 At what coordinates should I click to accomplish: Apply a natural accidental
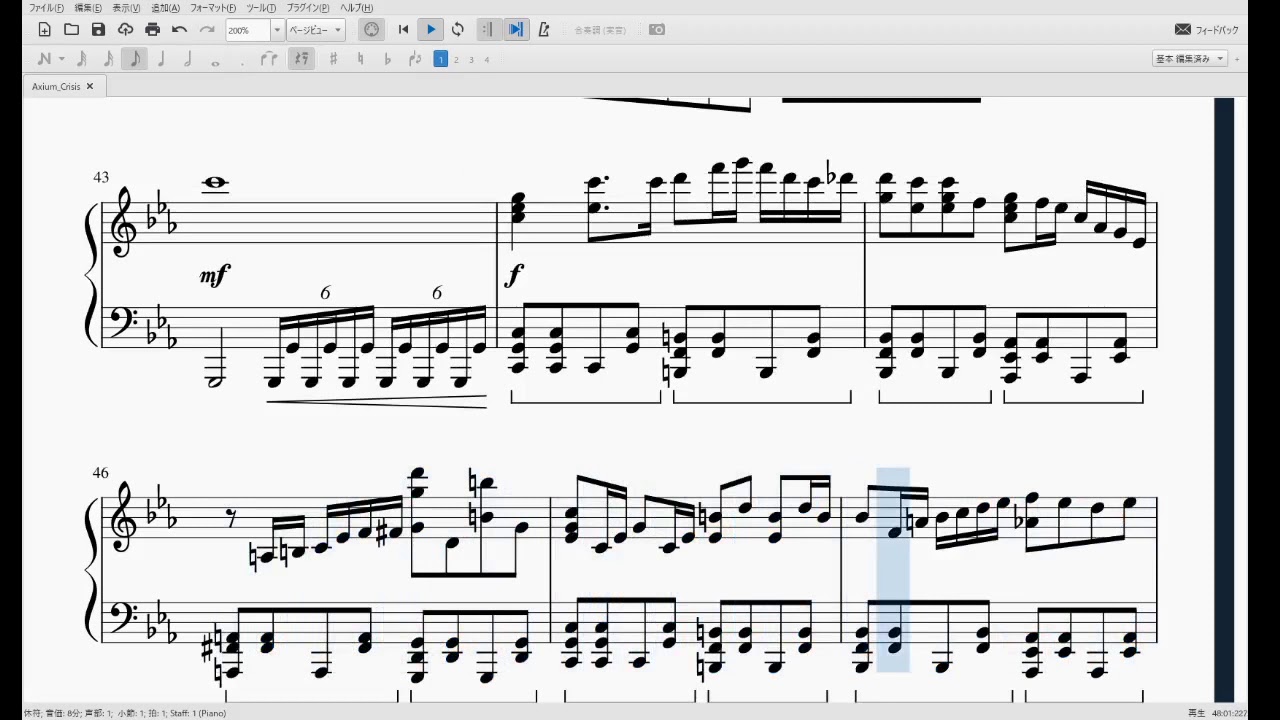coord(360,59)
